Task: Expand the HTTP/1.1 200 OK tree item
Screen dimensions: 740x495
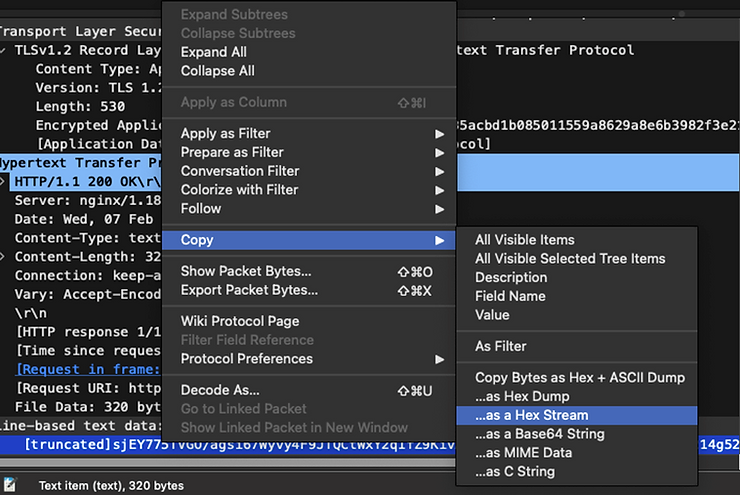Action: [x=3, y=181]
